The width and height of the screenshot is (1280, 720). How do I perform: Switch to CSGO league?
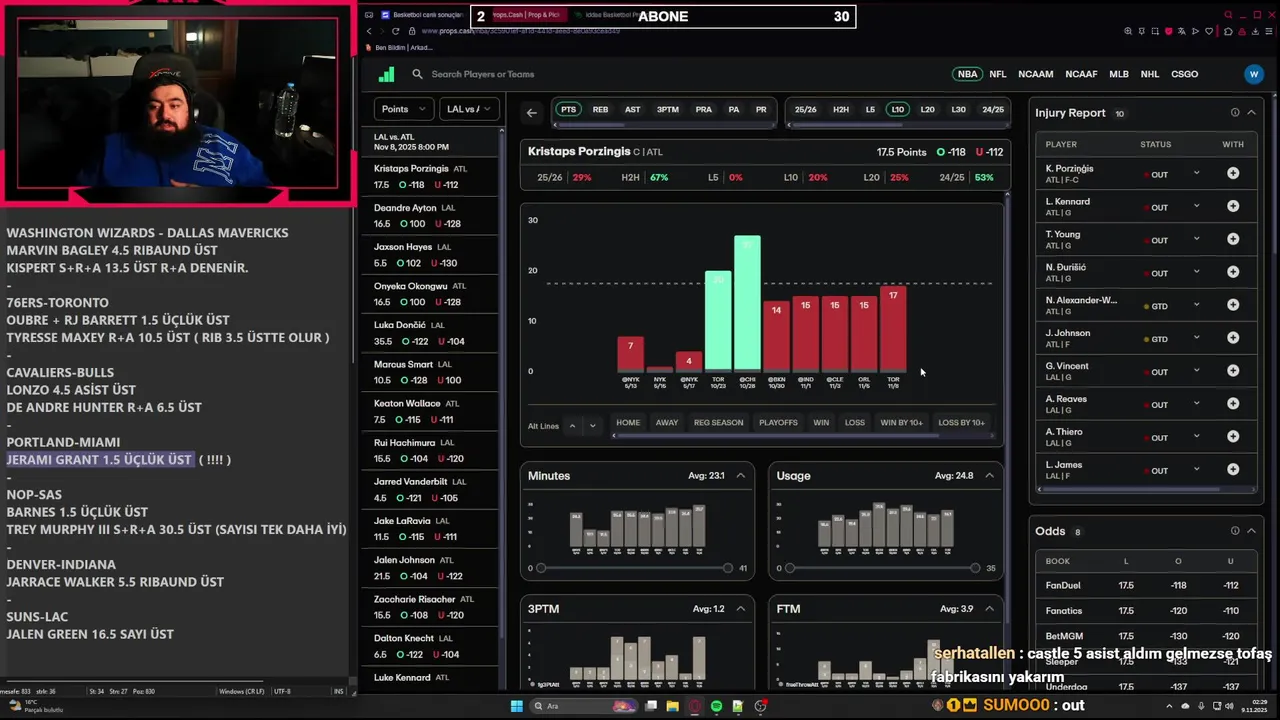point(1184,74)
